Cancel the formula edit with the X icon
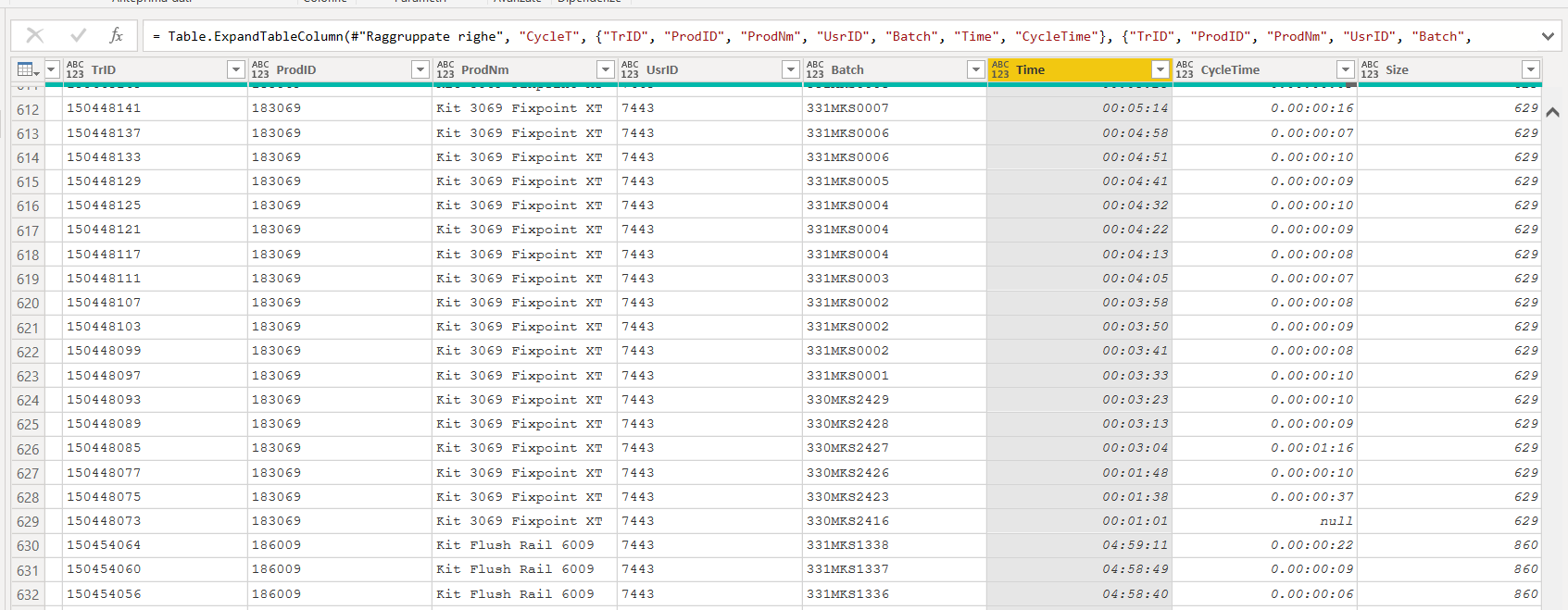Viewport: 1568px width, 610px height. pos(35,36)
